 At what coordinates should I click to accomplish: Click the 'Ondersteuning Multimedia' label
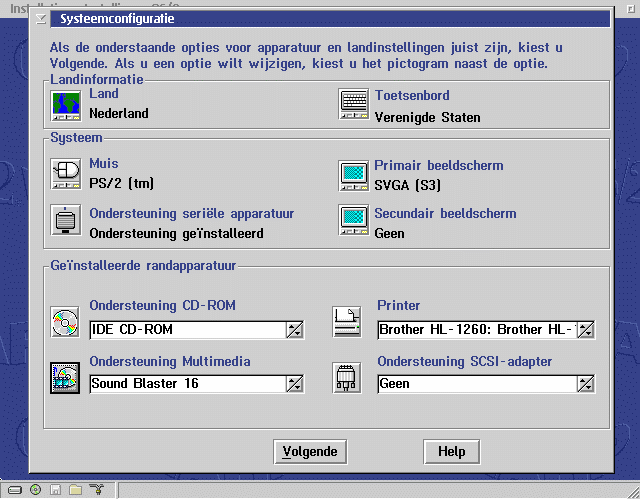click(x=170, y=361)
